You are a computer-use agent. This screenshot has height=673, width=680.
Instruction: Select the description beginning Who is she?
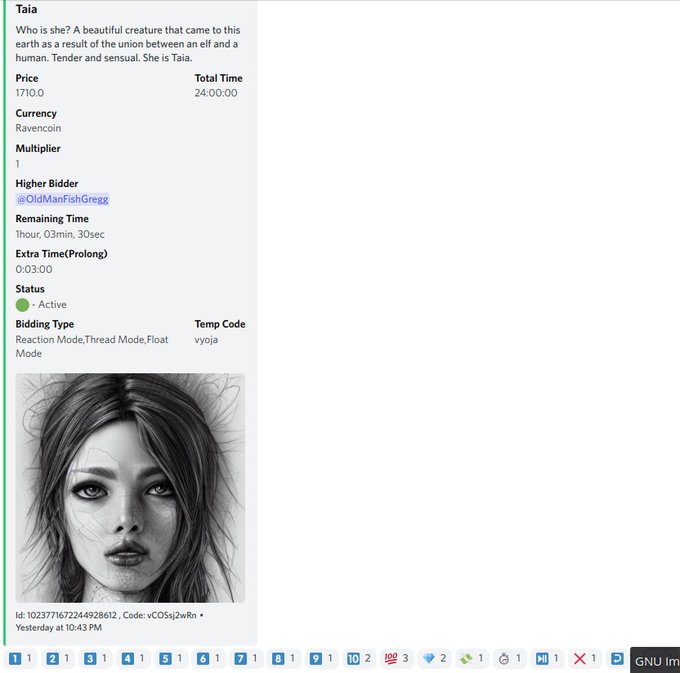click(128, 44)
